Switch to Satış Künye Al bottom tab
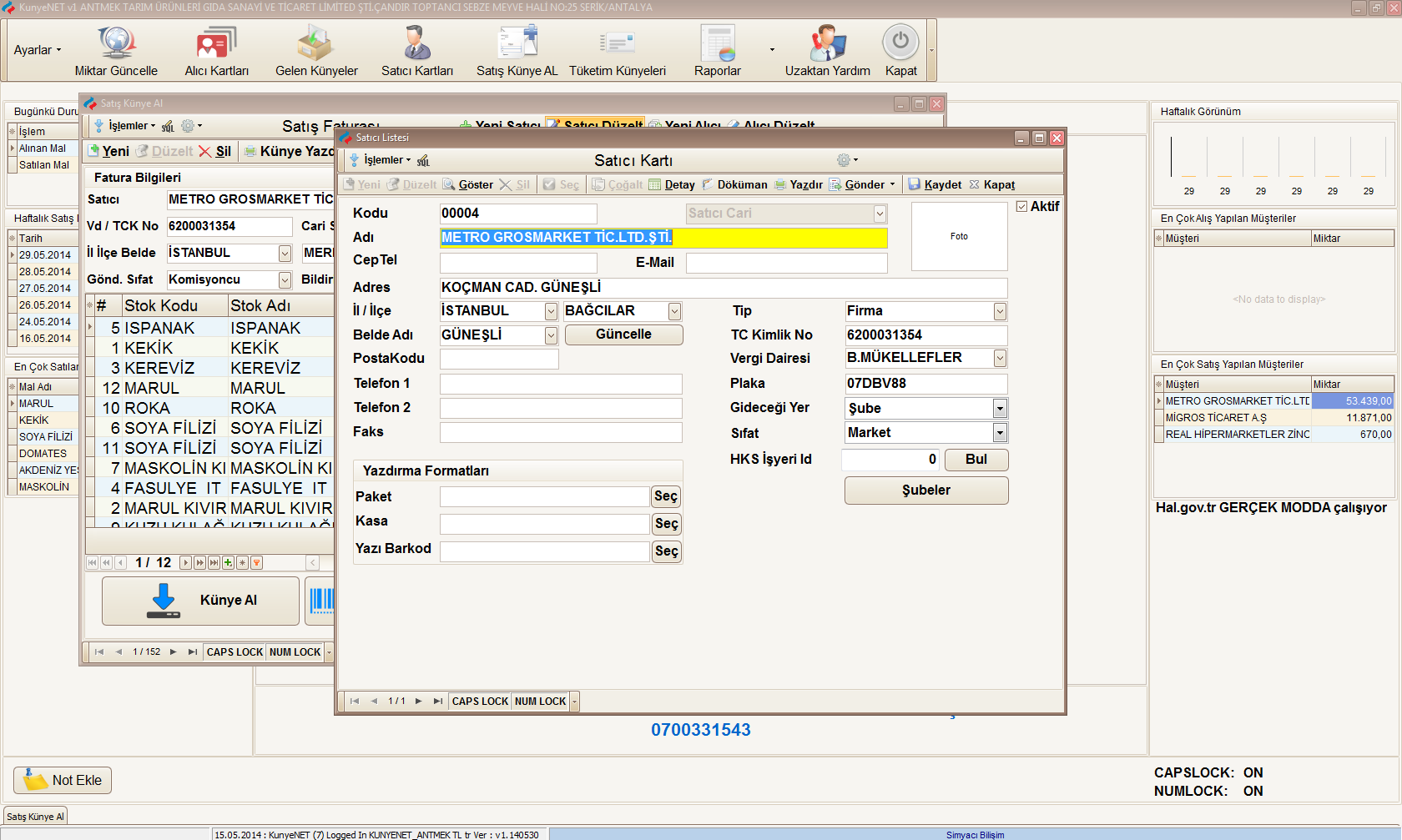 tap(35, 817)
